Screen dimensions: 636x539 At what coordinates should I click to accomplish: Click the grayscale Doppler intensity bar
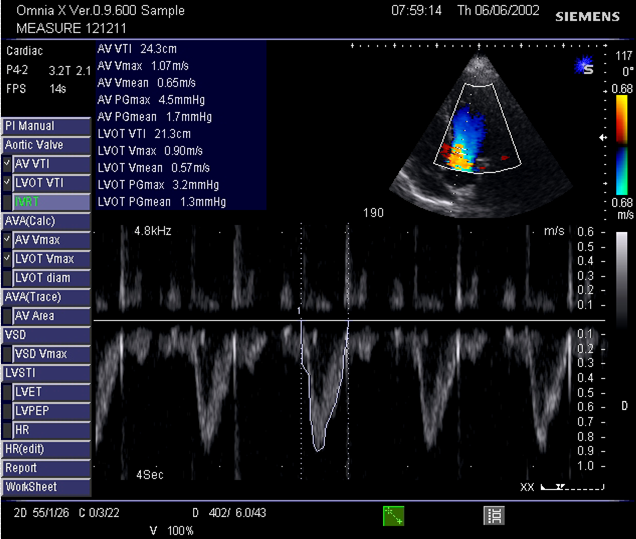[621, 280]
